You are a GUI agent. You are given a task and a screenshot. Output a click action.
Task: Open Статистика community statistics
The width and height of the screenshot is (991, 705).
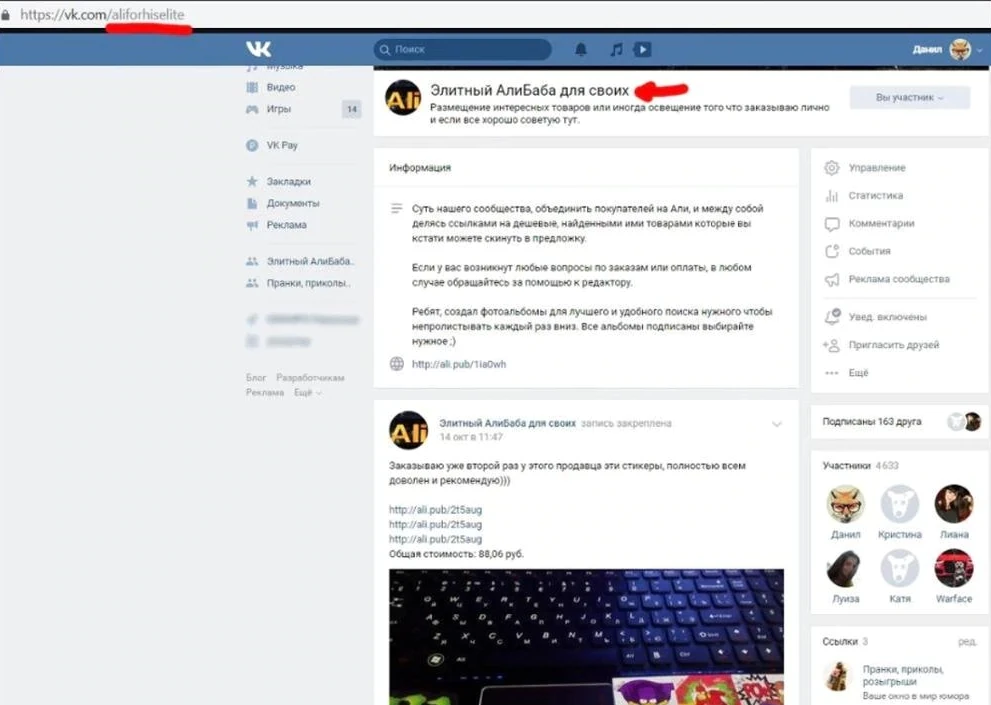tap(875, 195)
